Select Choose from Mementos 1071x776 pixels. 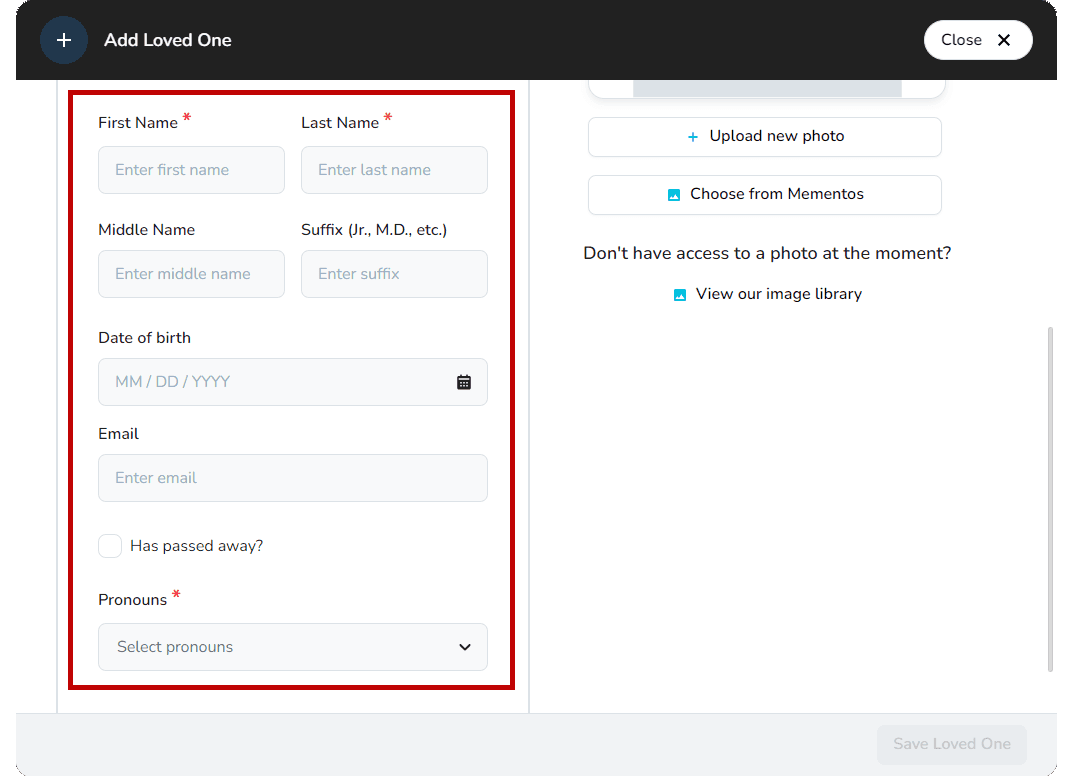[x=764, y=195]
